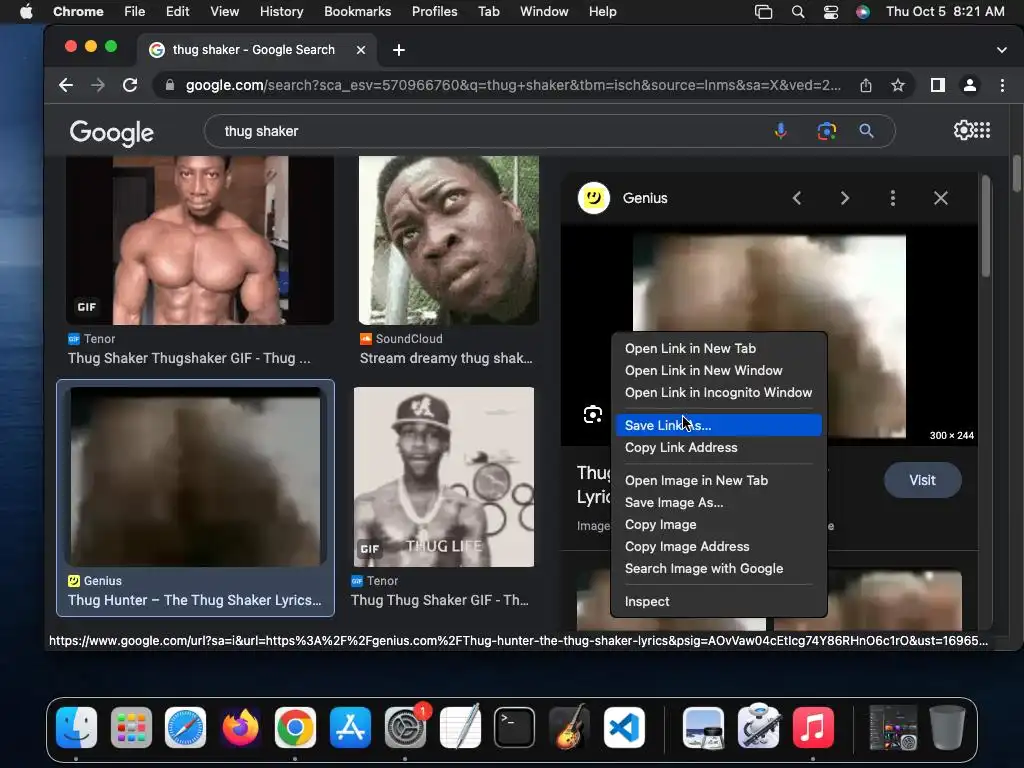The width and height of the screenshot is (1024, 768).
Task: Open Tenor Thug Shaker Thugshaker GIF result
Action: pyautogui.click(x=200, y=240)
